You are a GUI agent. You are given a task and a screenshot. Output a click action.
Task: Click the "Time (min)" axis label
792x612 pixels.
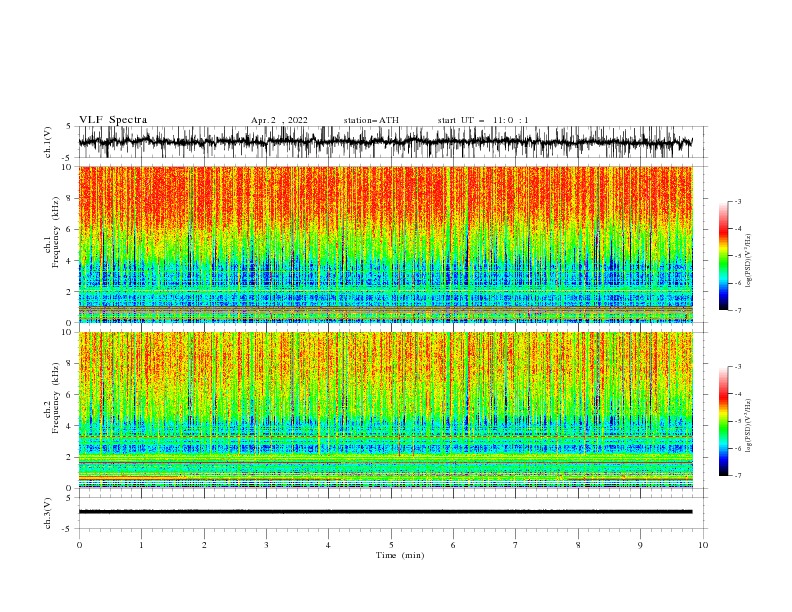[400, 555]
